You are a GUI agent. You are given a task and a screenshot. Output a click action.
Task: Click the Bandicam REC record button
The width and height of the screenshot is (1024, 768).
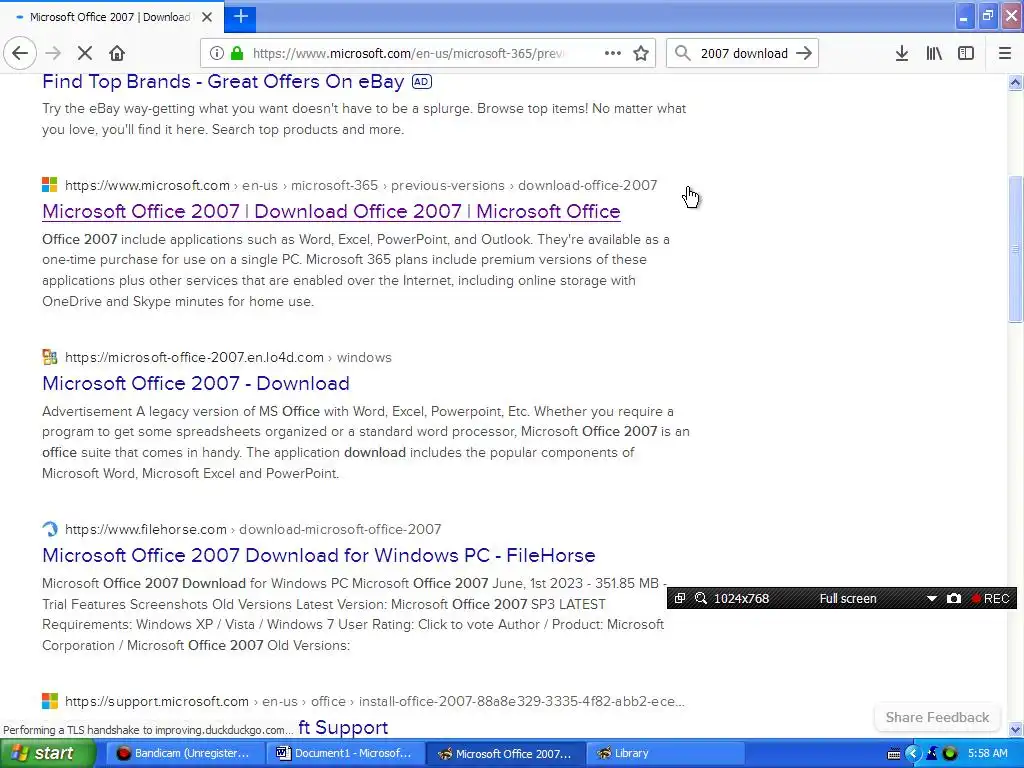pos(990,598)
